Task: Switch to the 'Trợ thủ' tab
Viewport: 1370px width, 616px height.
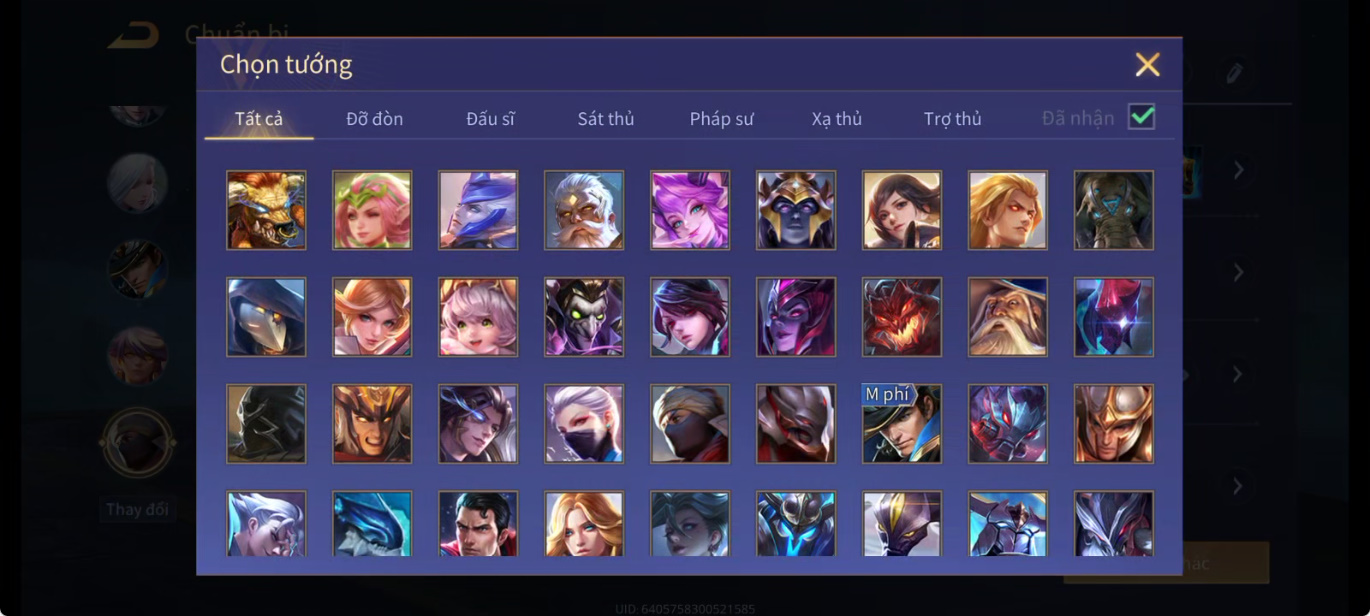Action: click(x=953, y=119)
